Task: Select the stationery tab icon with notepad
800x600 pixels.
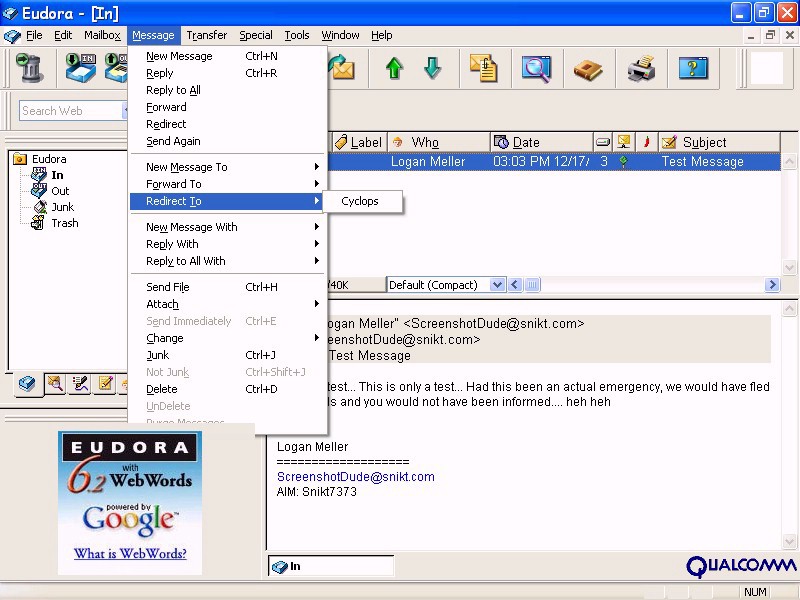Action: click(105, 384)
